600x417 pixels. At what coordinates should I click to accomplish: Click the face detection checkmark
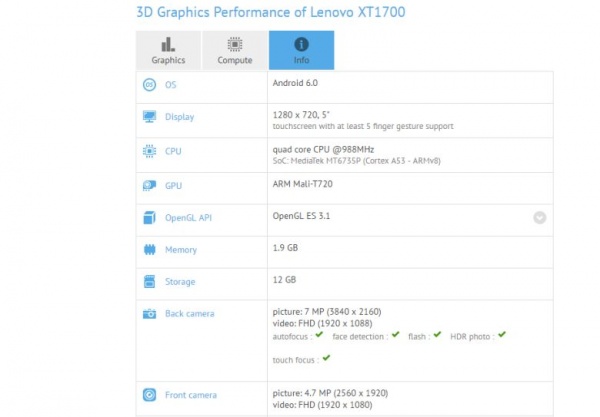[396, 335]
